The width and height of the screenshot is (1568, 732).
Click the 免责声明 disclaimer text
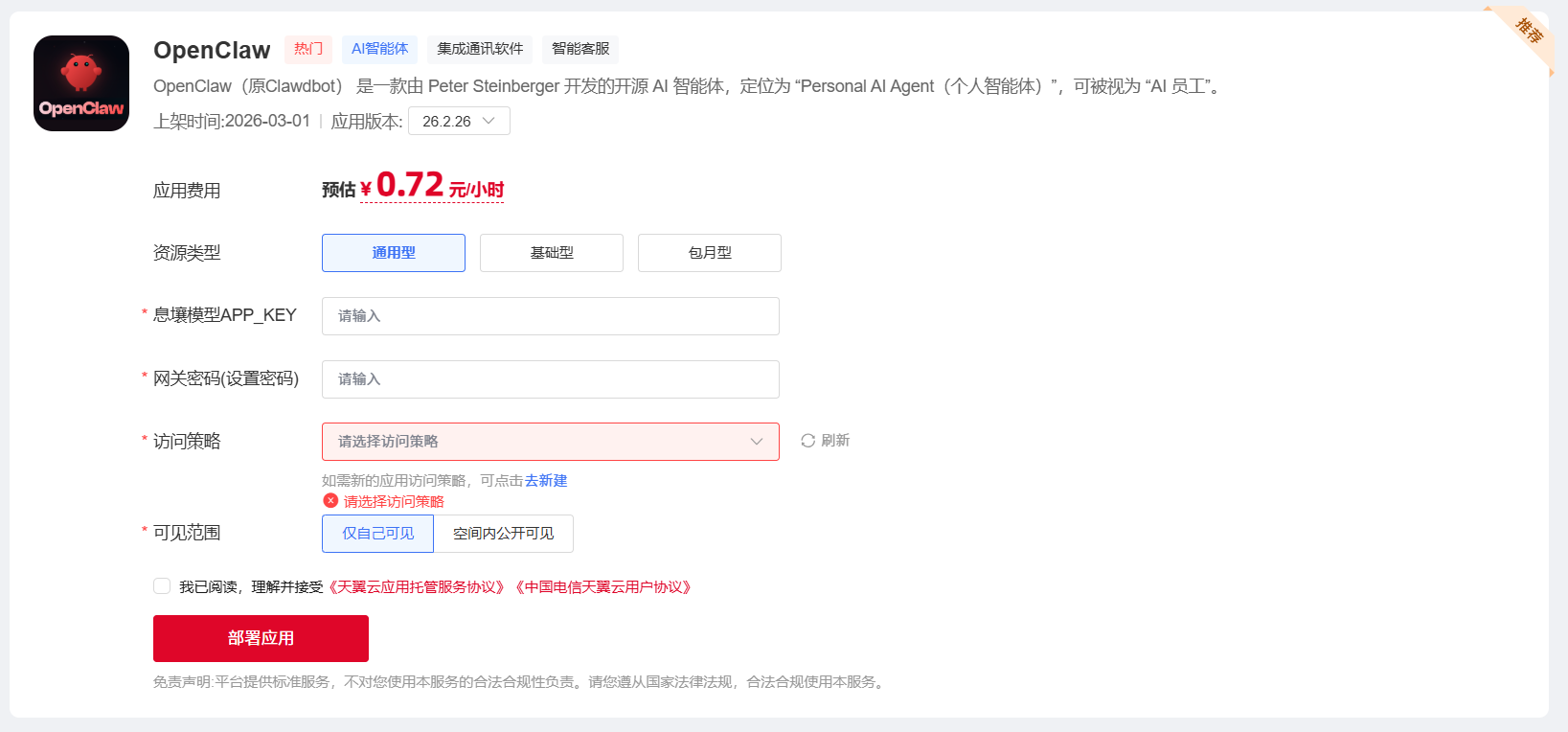pyautogui.click(x=520, y=682)
